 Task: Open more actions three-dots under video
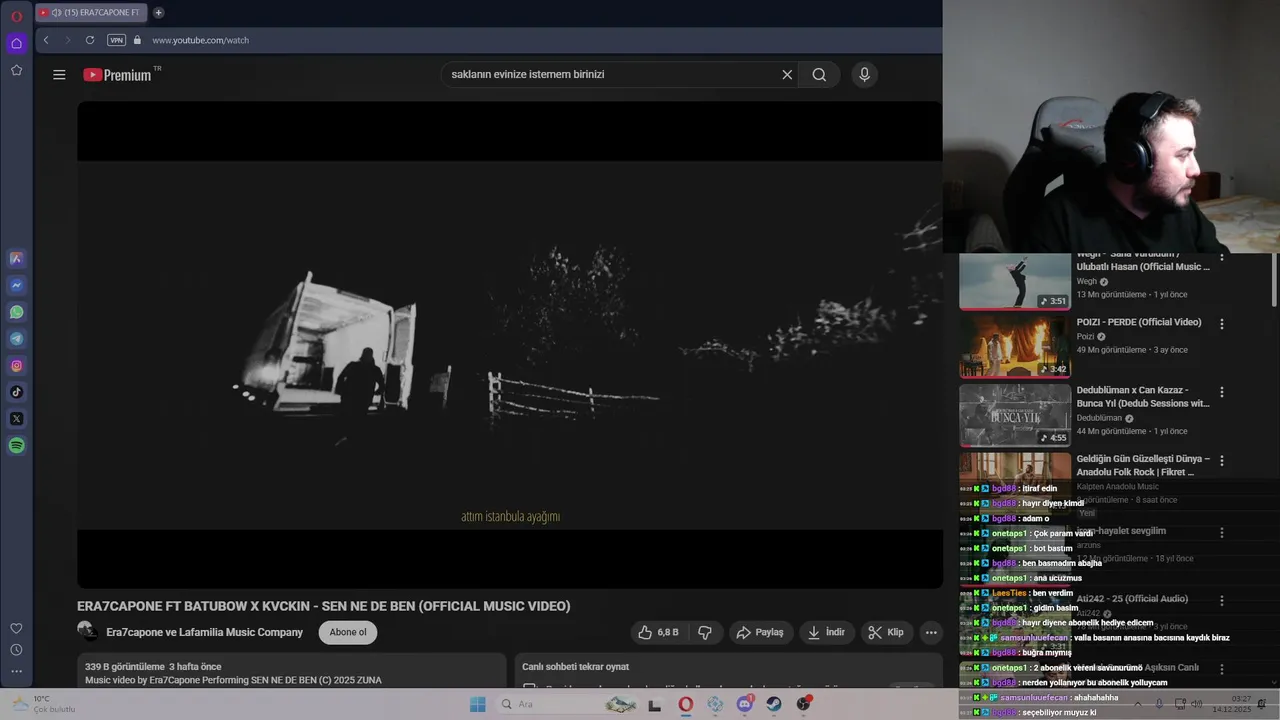click(x=931, y=632)
